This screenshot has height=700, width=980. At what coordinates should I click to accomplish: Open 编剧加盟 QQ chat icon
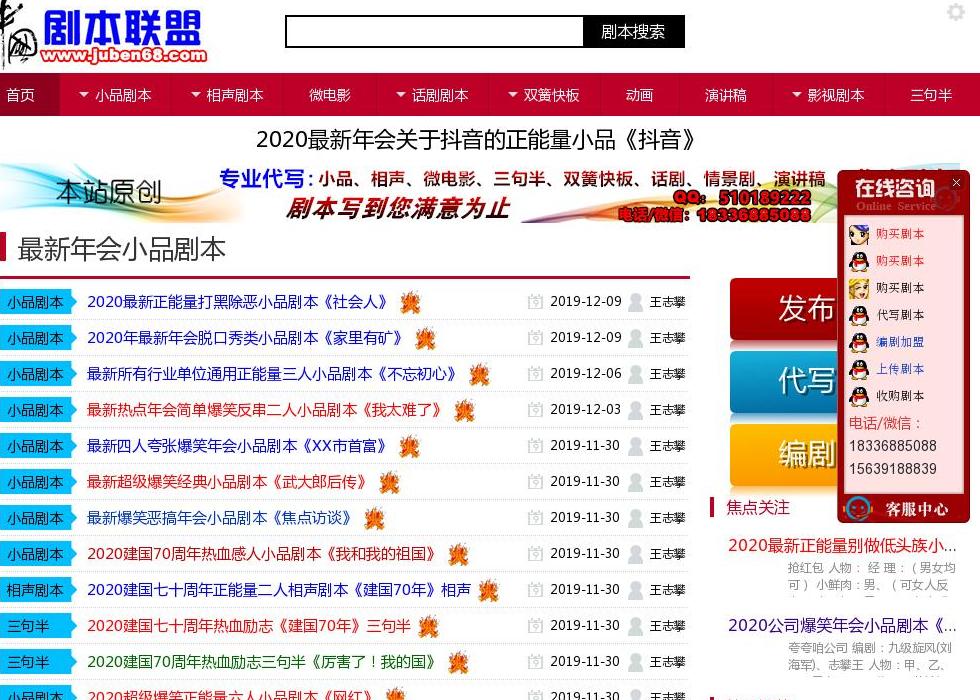[x=858, y=342]
